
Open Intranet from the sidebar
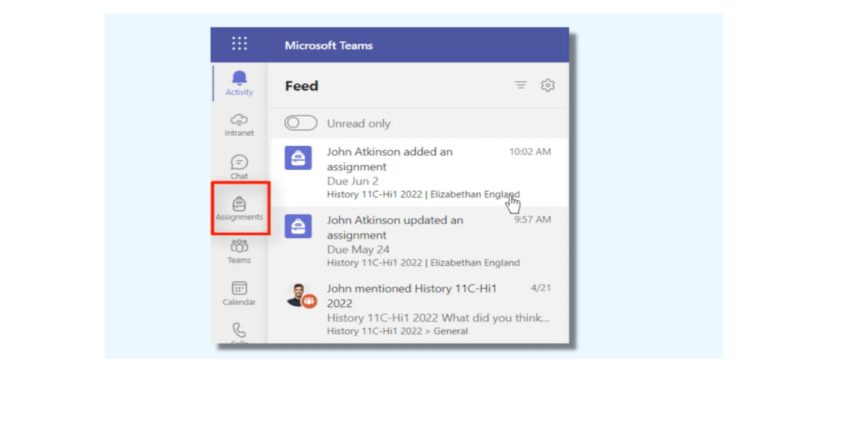point(239,125)
